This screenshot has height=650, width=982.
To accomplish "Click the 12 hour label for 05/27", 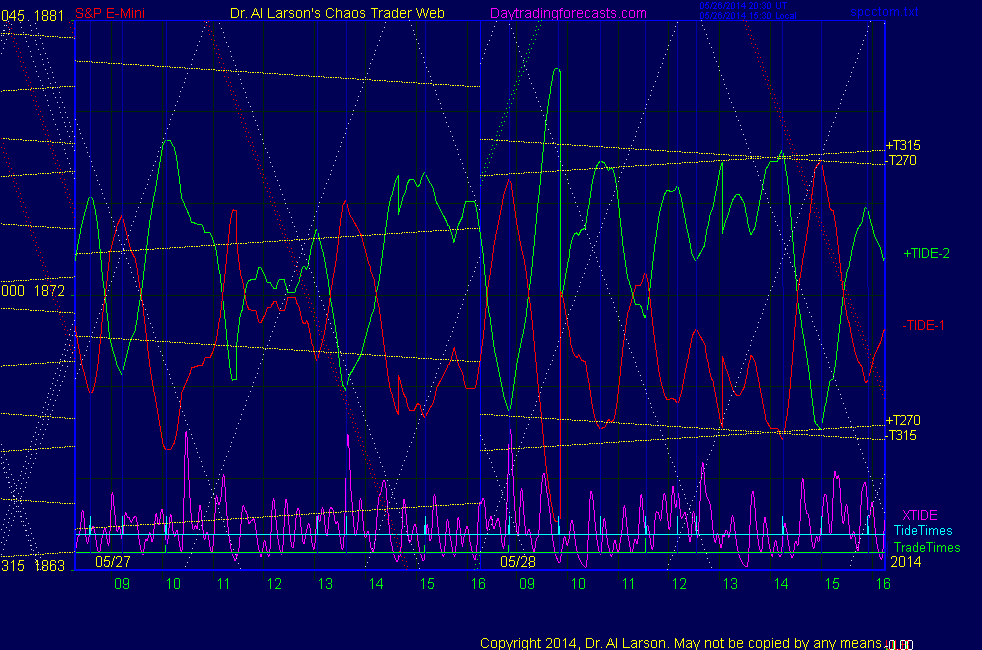I will [x=274, y=584].
